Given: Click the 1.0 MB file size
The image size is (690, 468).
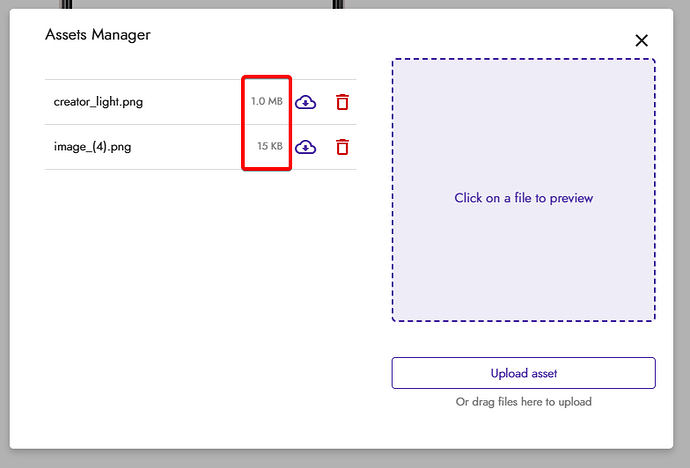Looking at the screenshot, I should pyautogui.click(x=267, y=101).
